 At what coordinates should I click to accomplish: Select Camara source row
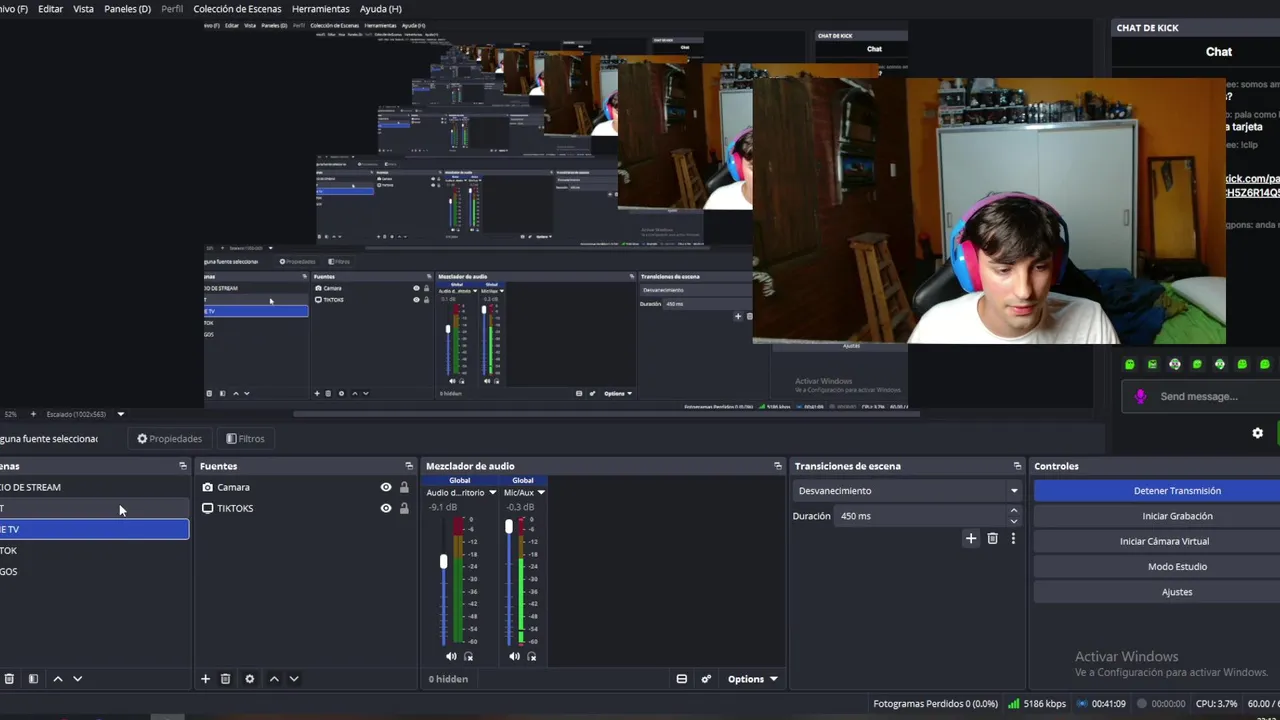pyautogui.click(x=304, y=487)
